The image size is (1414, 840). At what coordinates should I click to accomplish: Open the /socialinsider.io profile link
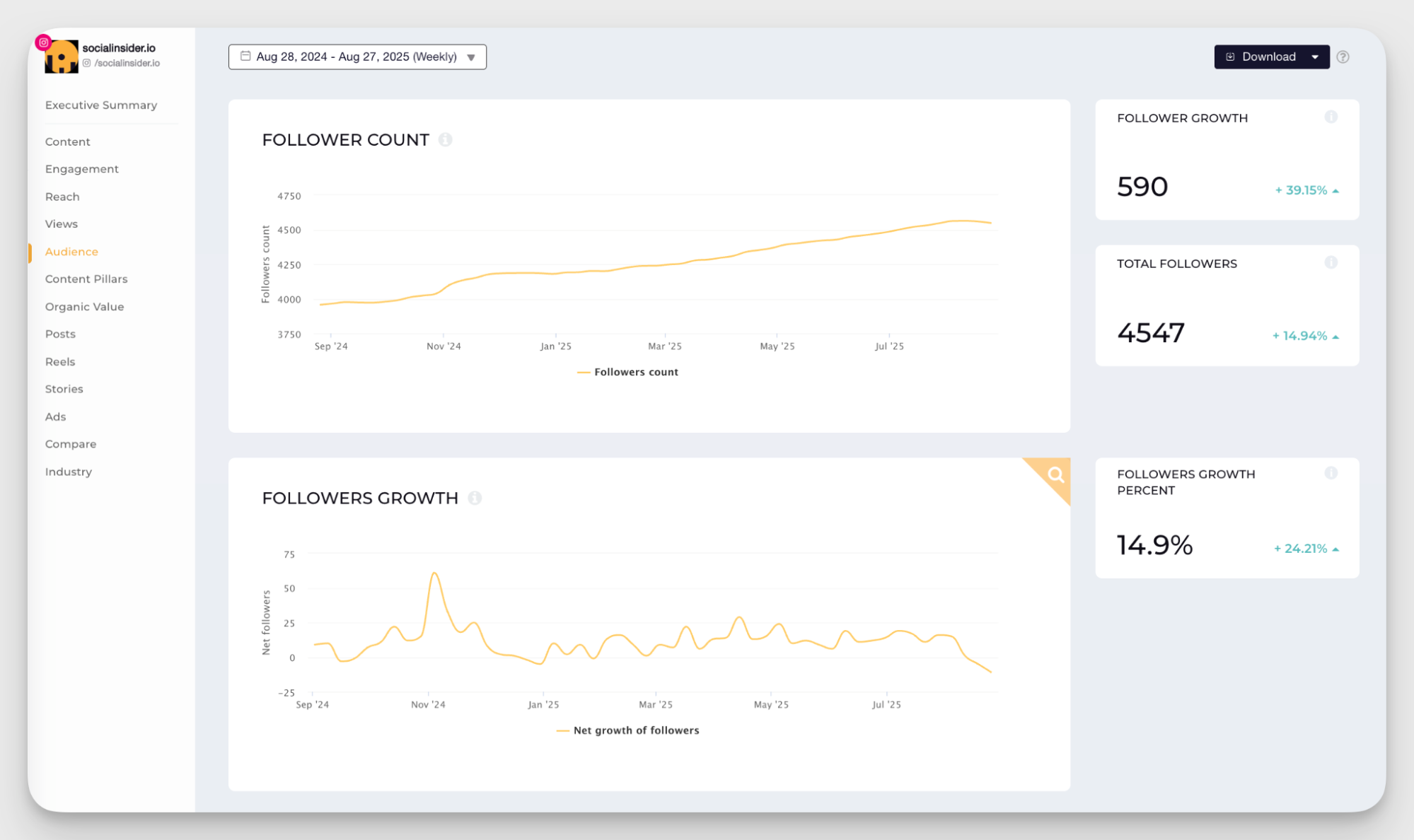click(x=127, y=64)
